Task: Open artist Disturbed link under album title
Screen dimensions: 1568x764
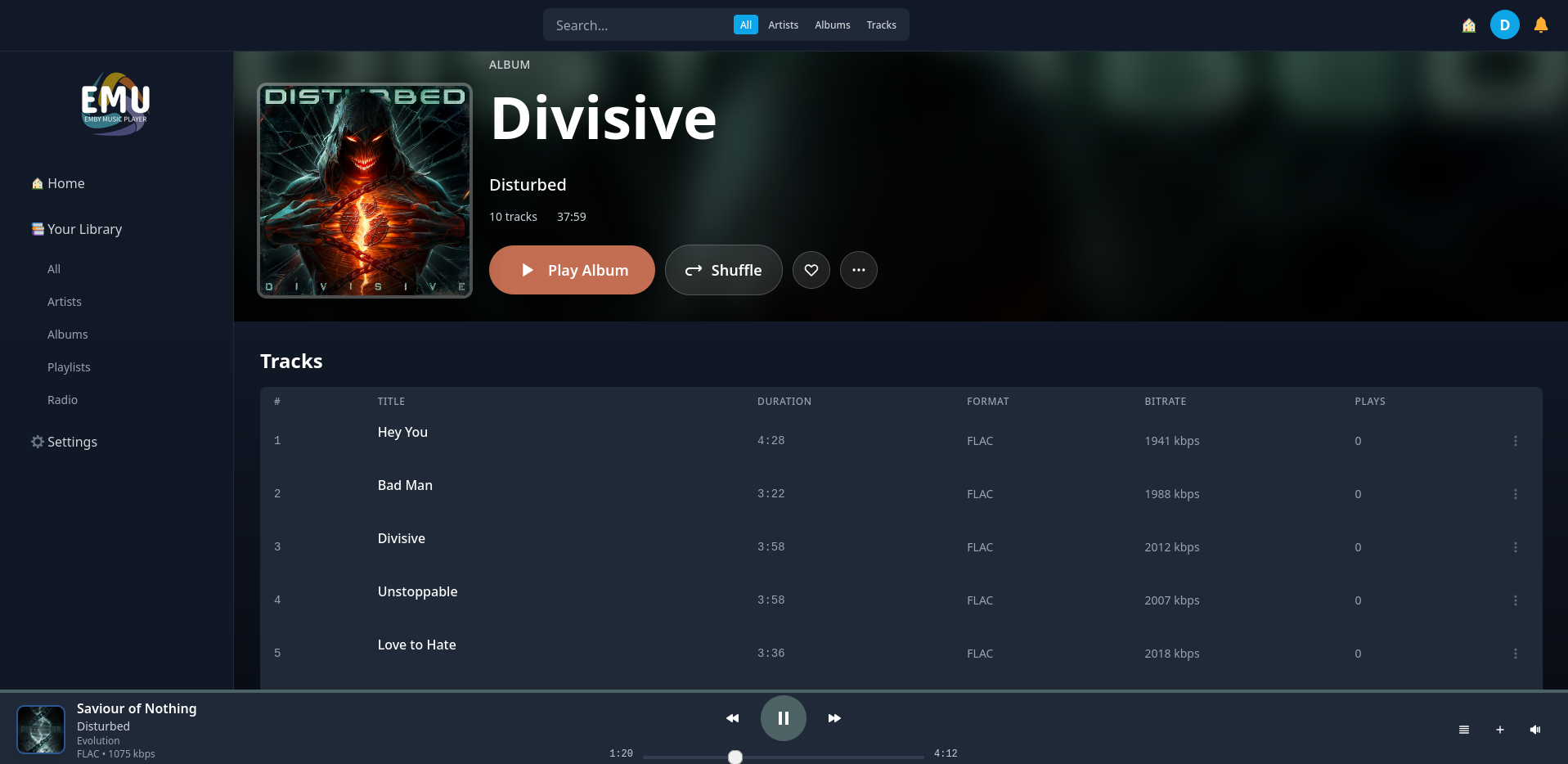Action: click(x=528, y=185)
